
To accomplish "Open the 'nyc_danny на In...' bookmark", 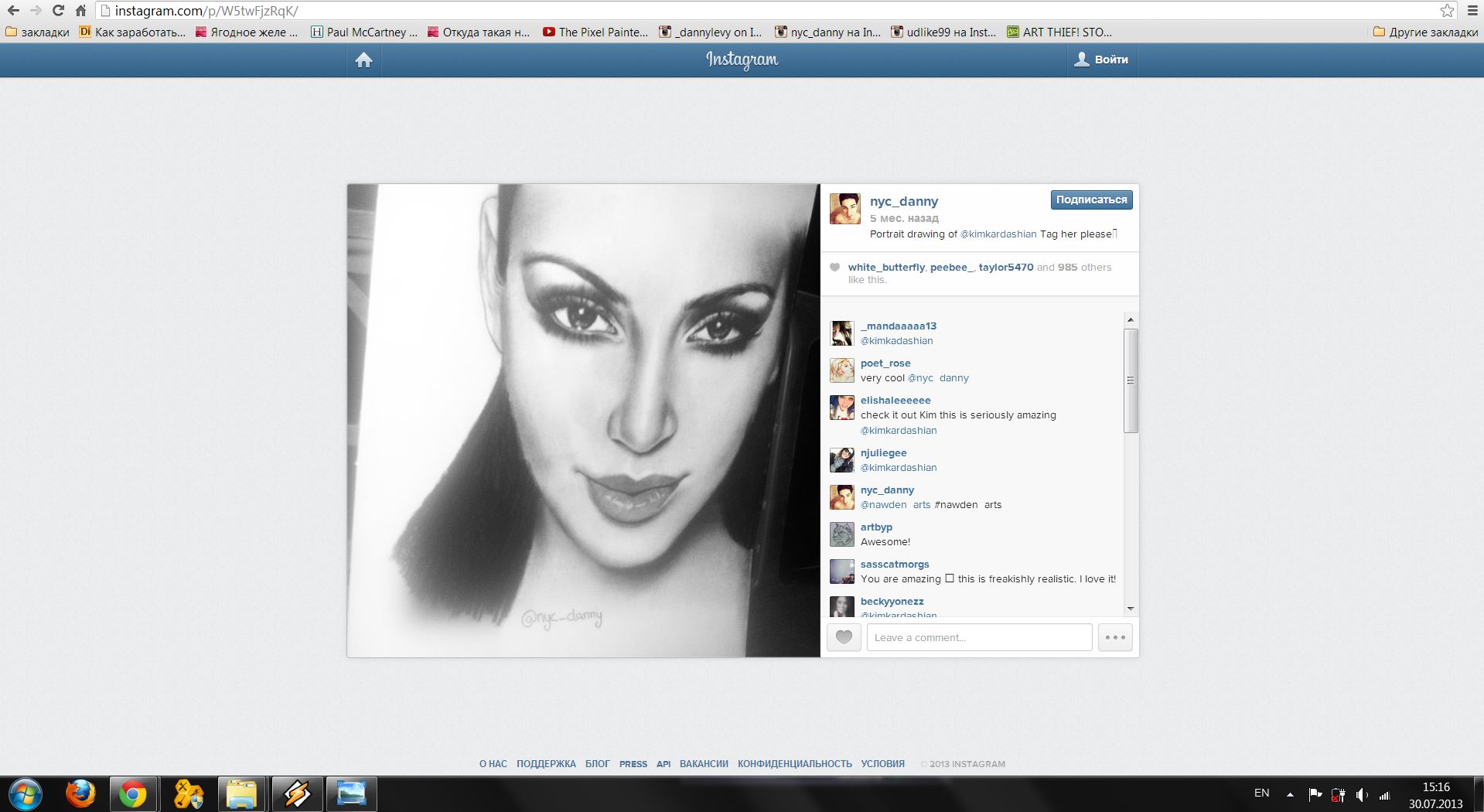I will [827, 32].
